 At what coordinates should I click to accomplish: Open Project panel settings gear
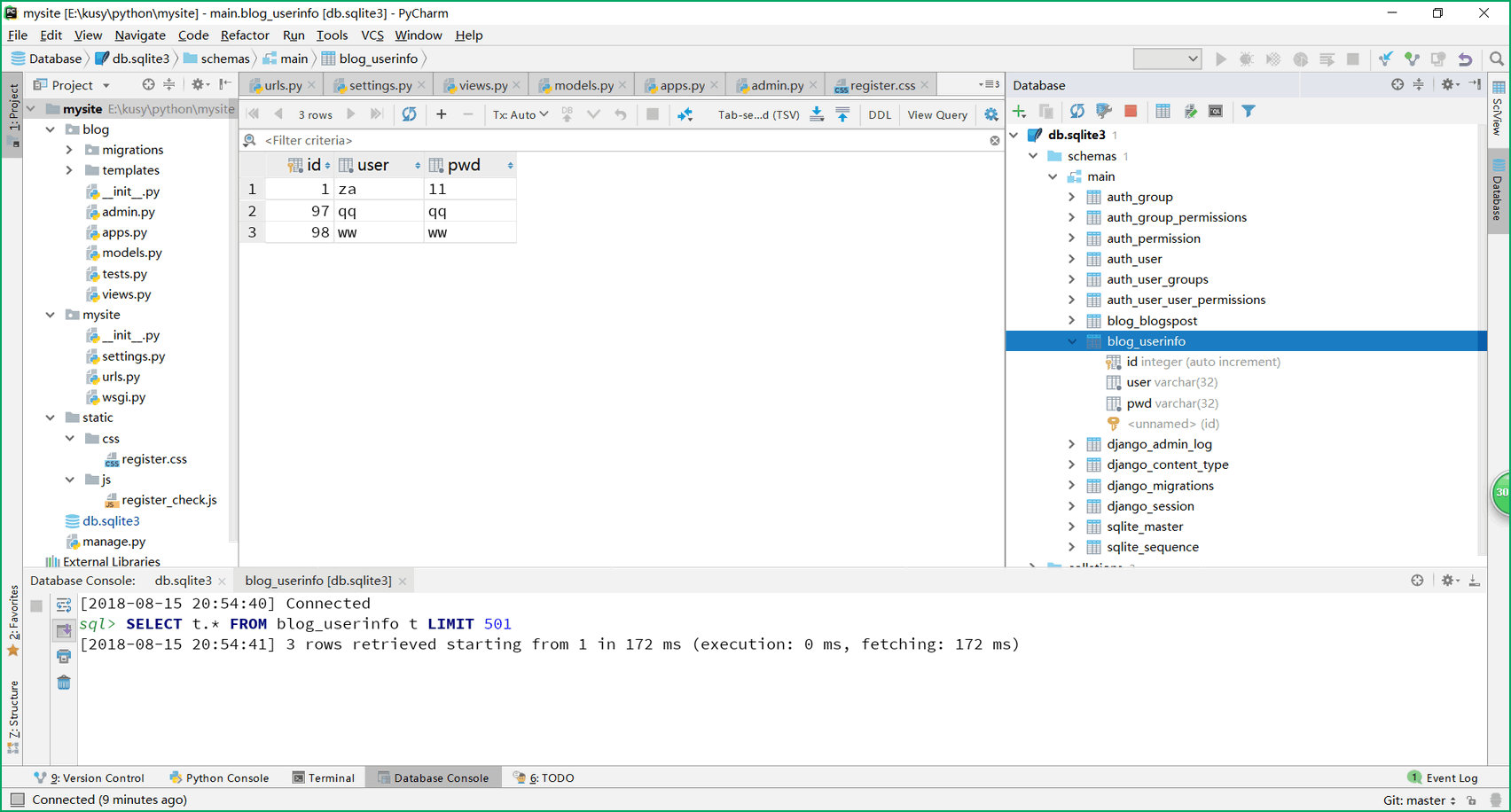199,84
